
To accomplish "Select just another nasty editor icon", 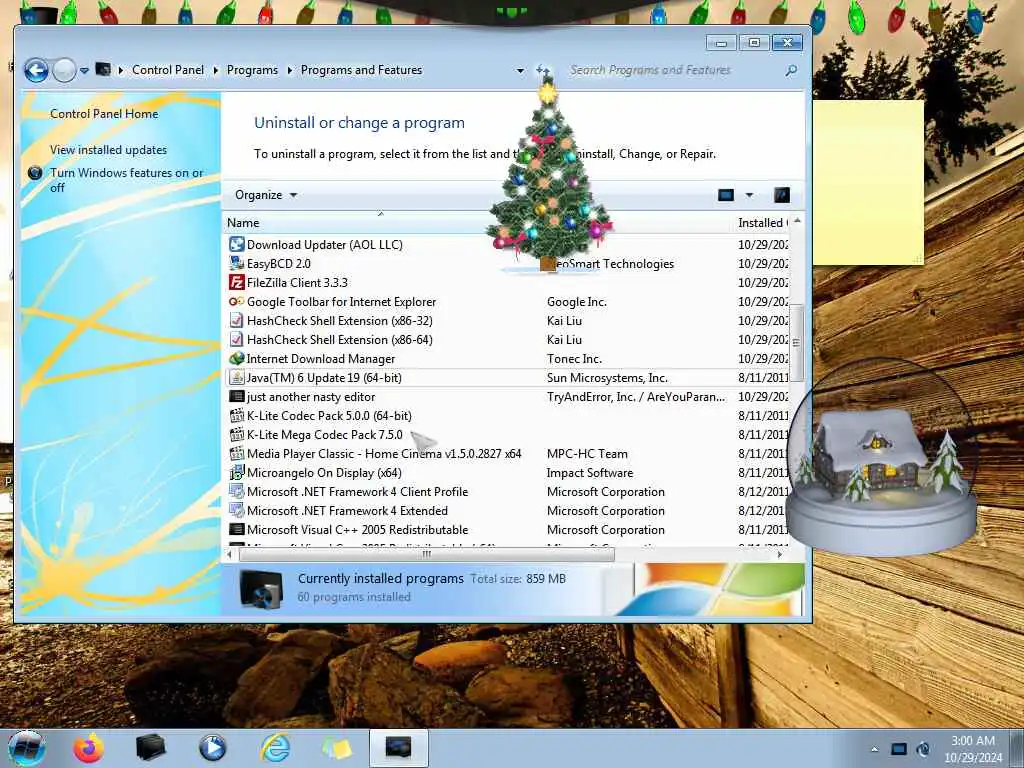I will coord(236,396).
